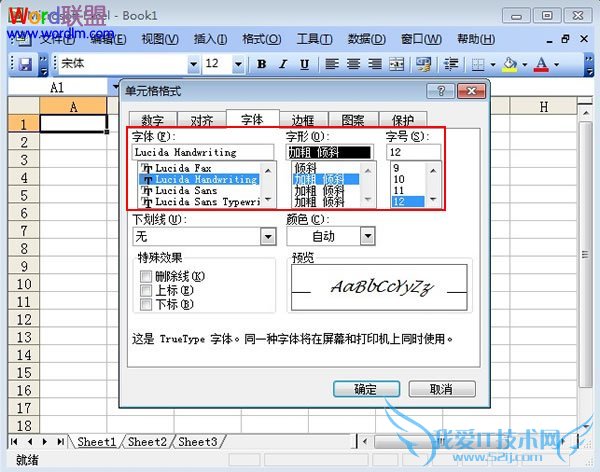
Task: Open the 下划线 underline dropdown
Action: (x=268, y=237)
